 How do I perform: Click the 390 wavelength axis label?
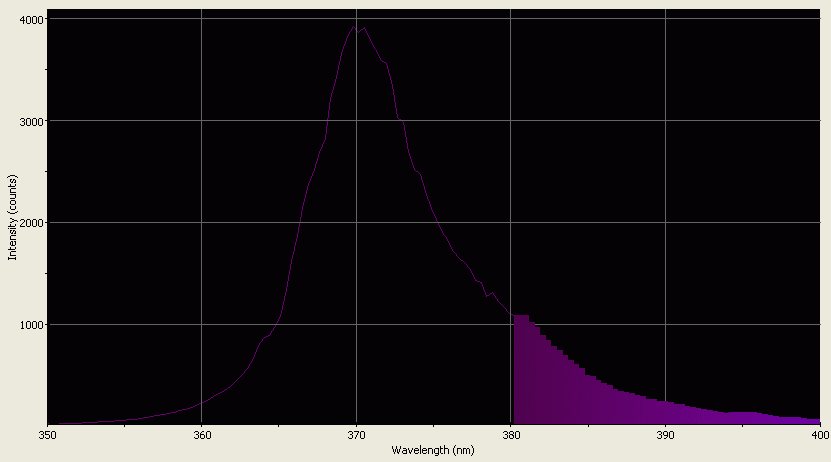(665, 435)
